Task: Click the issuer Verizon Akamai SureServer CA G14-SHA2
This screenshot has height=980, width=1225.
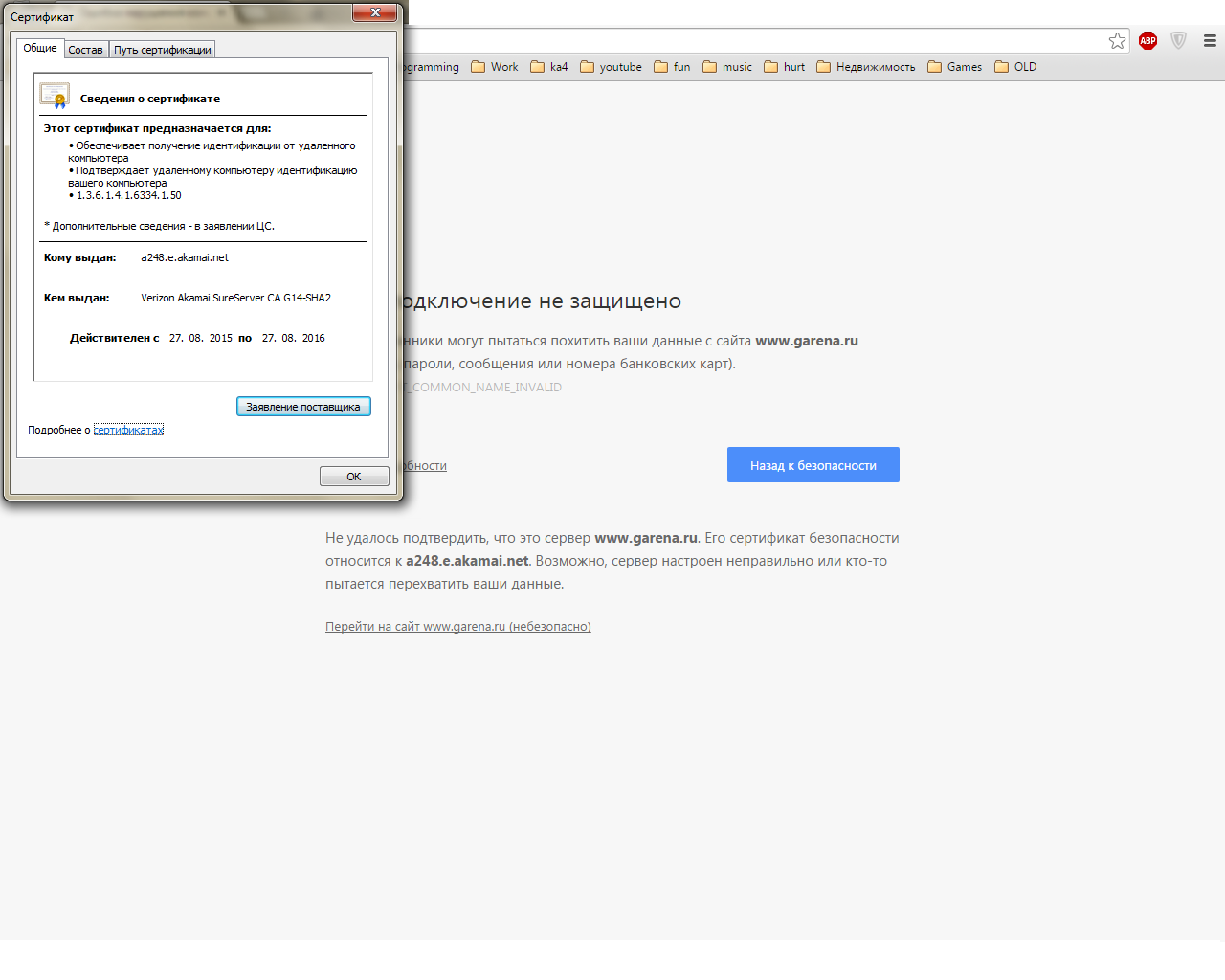Action: (x=236, y=298)
